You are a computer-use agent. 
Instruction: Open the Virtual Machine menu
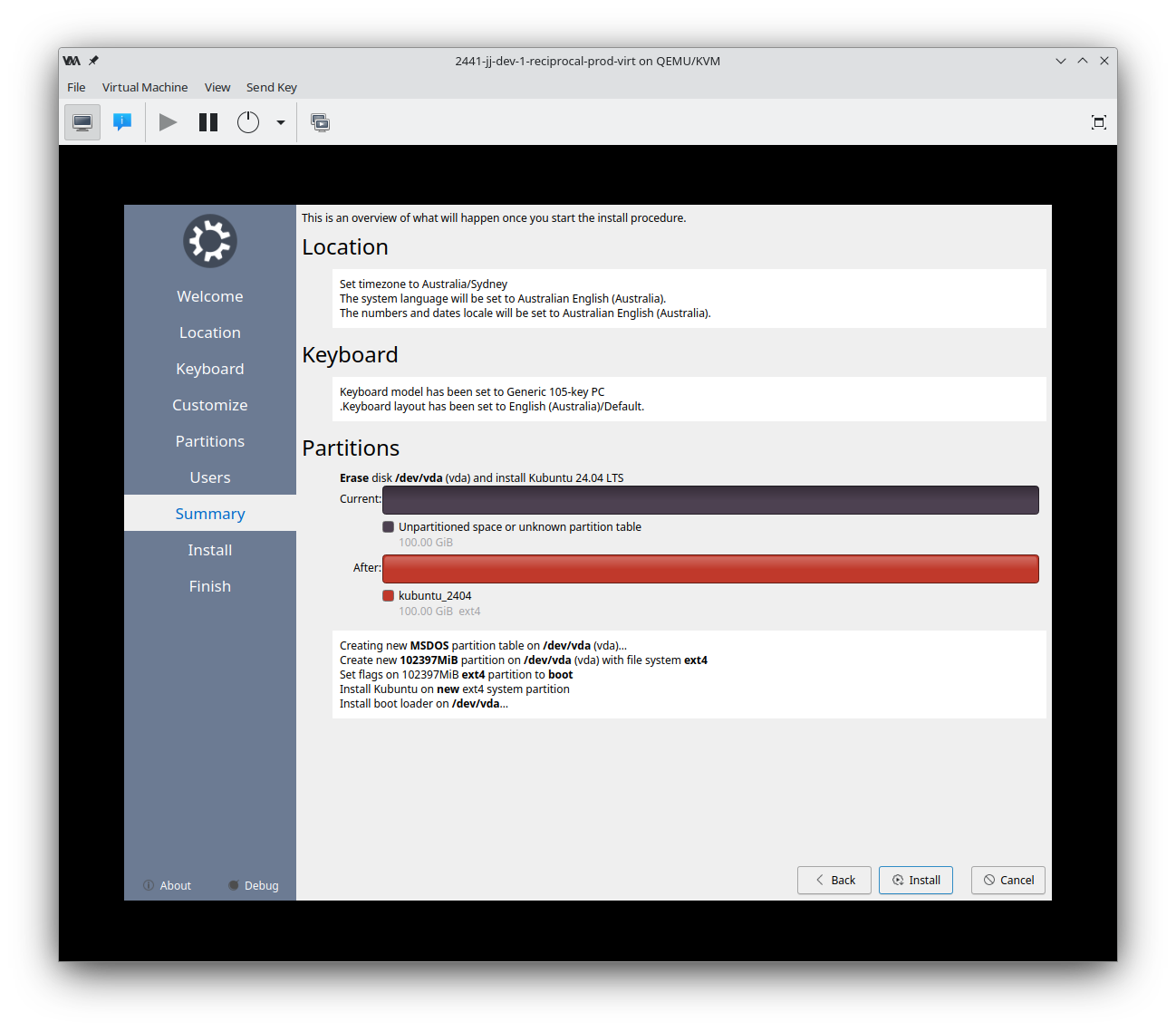point(145,87)
